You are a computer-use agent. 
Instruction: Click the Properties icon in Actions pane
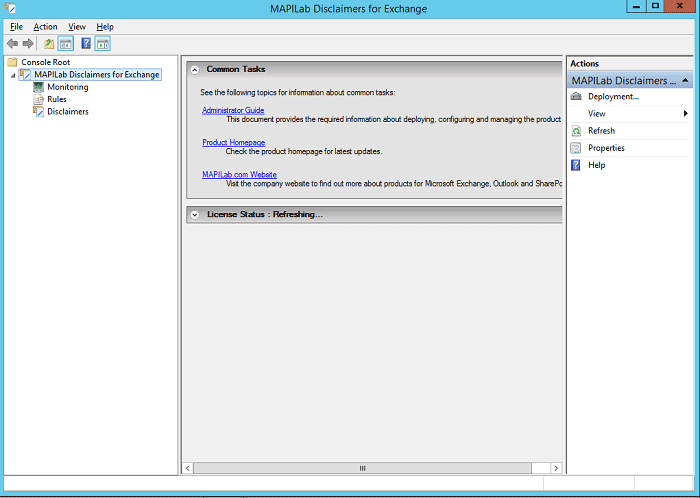pyautogui.click(x=576, y=148)
